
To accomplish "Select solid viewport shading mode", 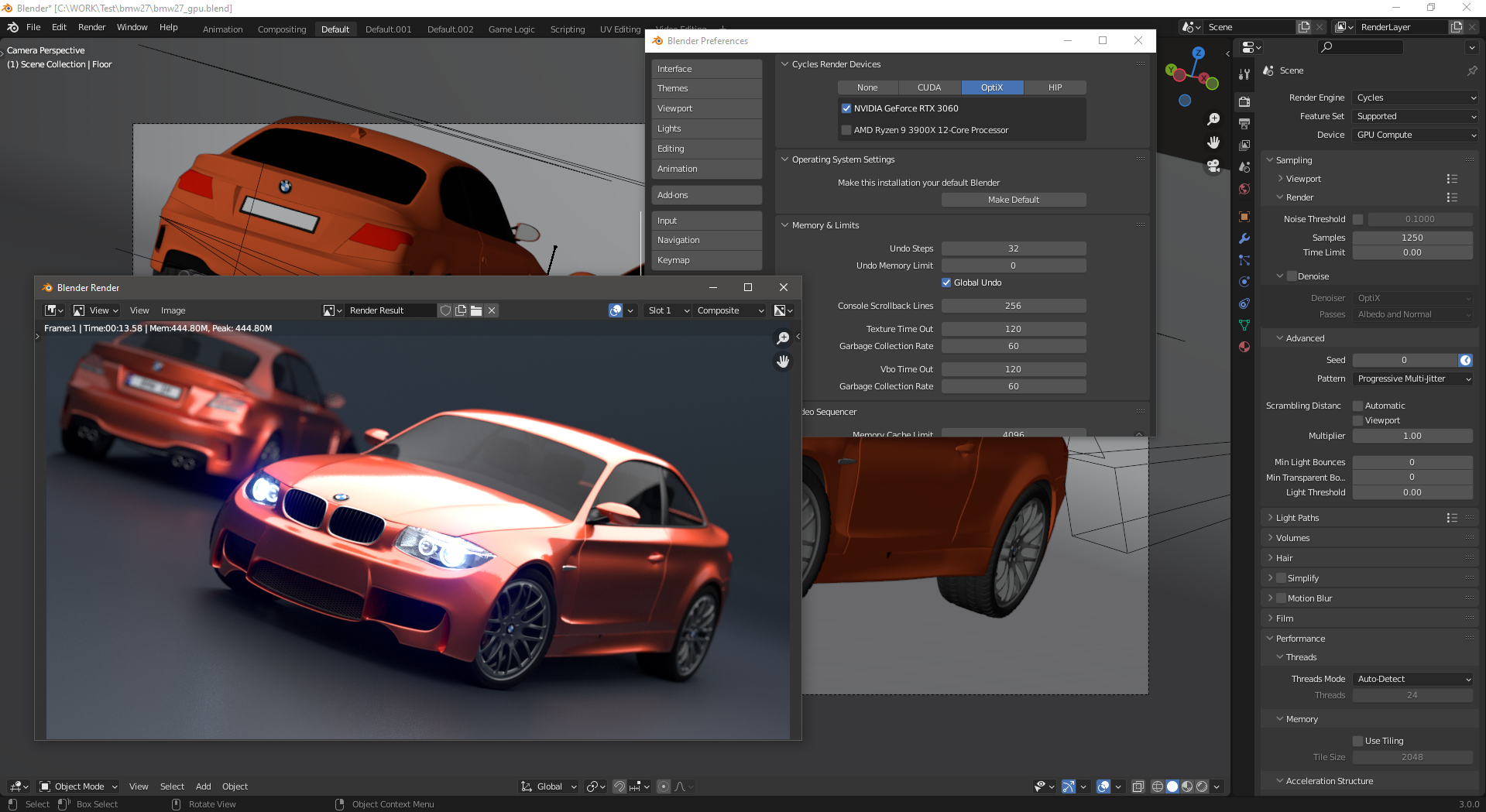I will coord(1172,786).
